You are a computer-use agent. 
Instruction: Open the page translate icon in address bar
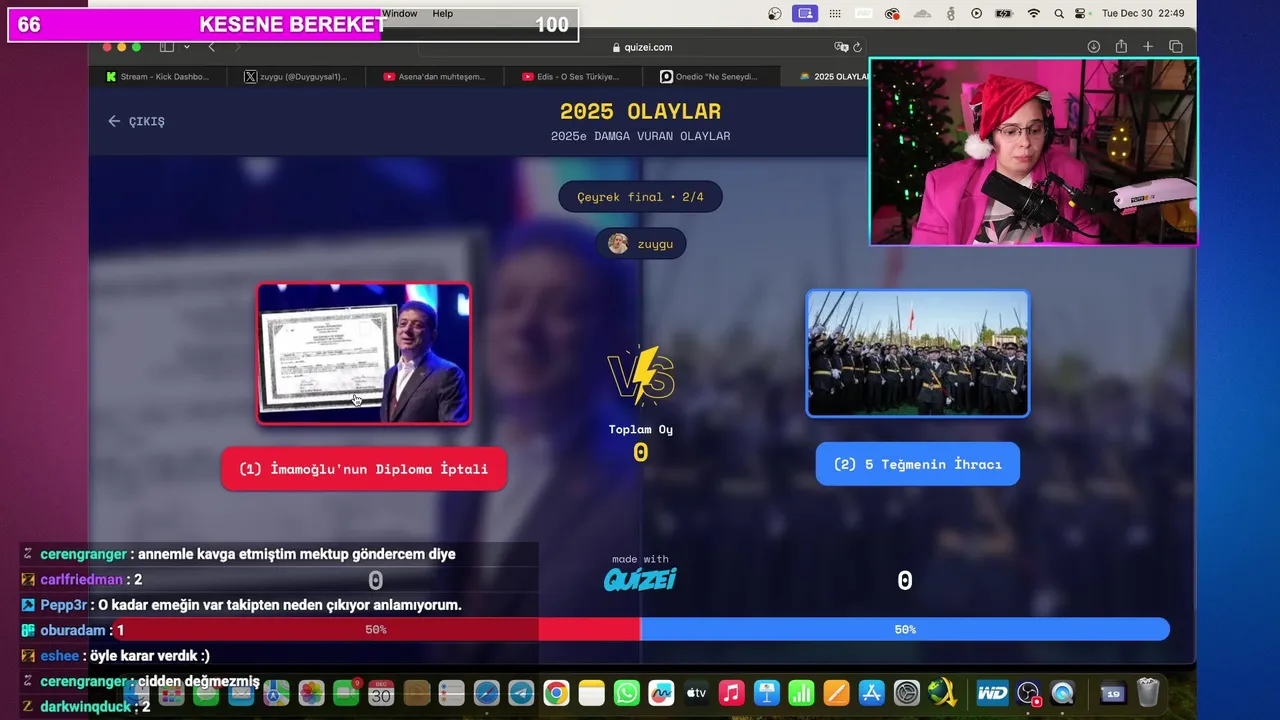tap(841, 47)
